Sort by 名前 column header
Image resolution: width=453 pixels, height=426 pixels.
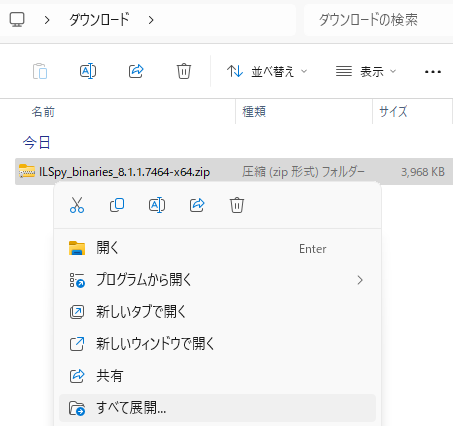[43, 112]
